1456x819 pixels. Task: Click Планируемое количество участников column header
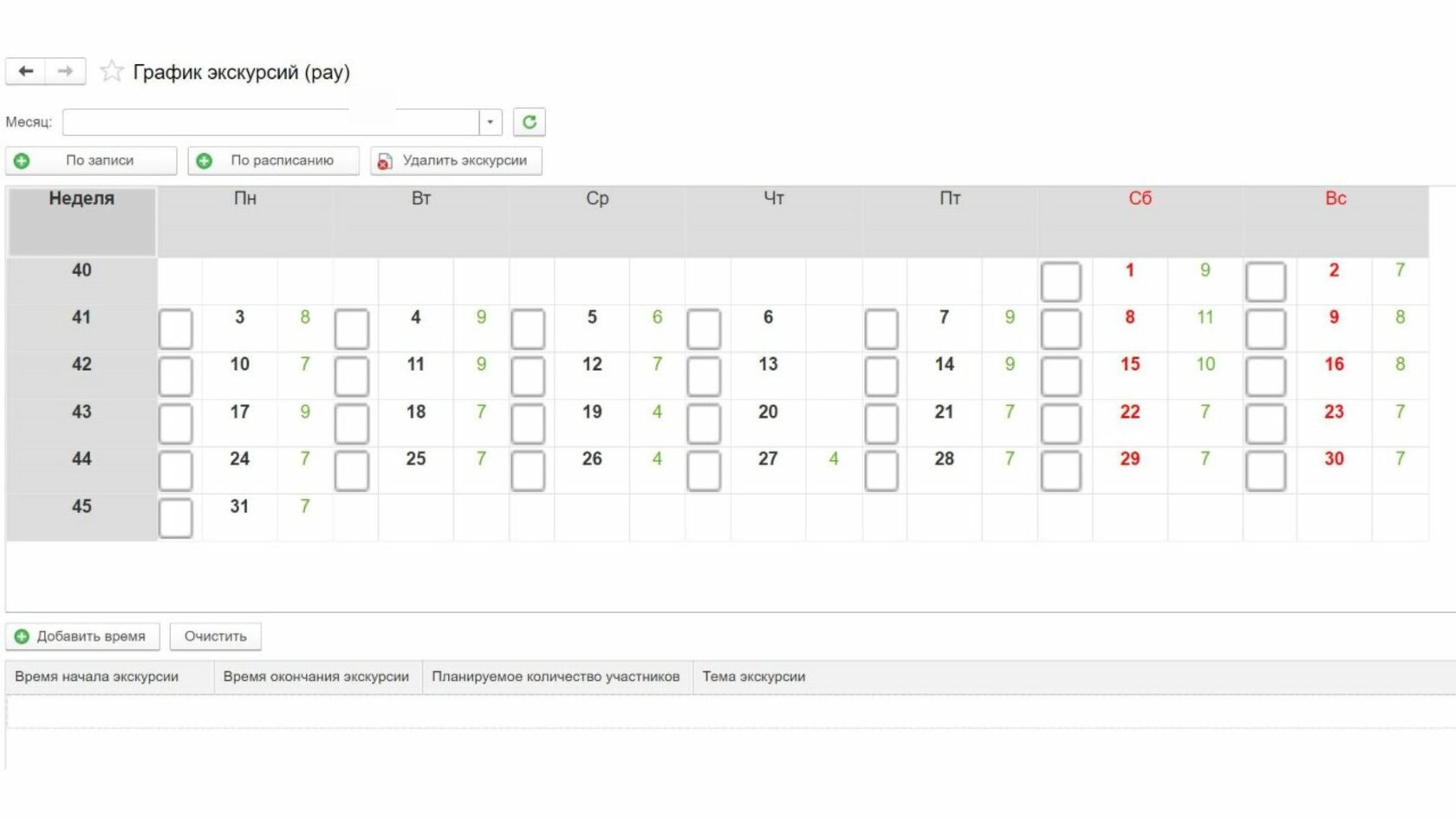click(557, 677)
